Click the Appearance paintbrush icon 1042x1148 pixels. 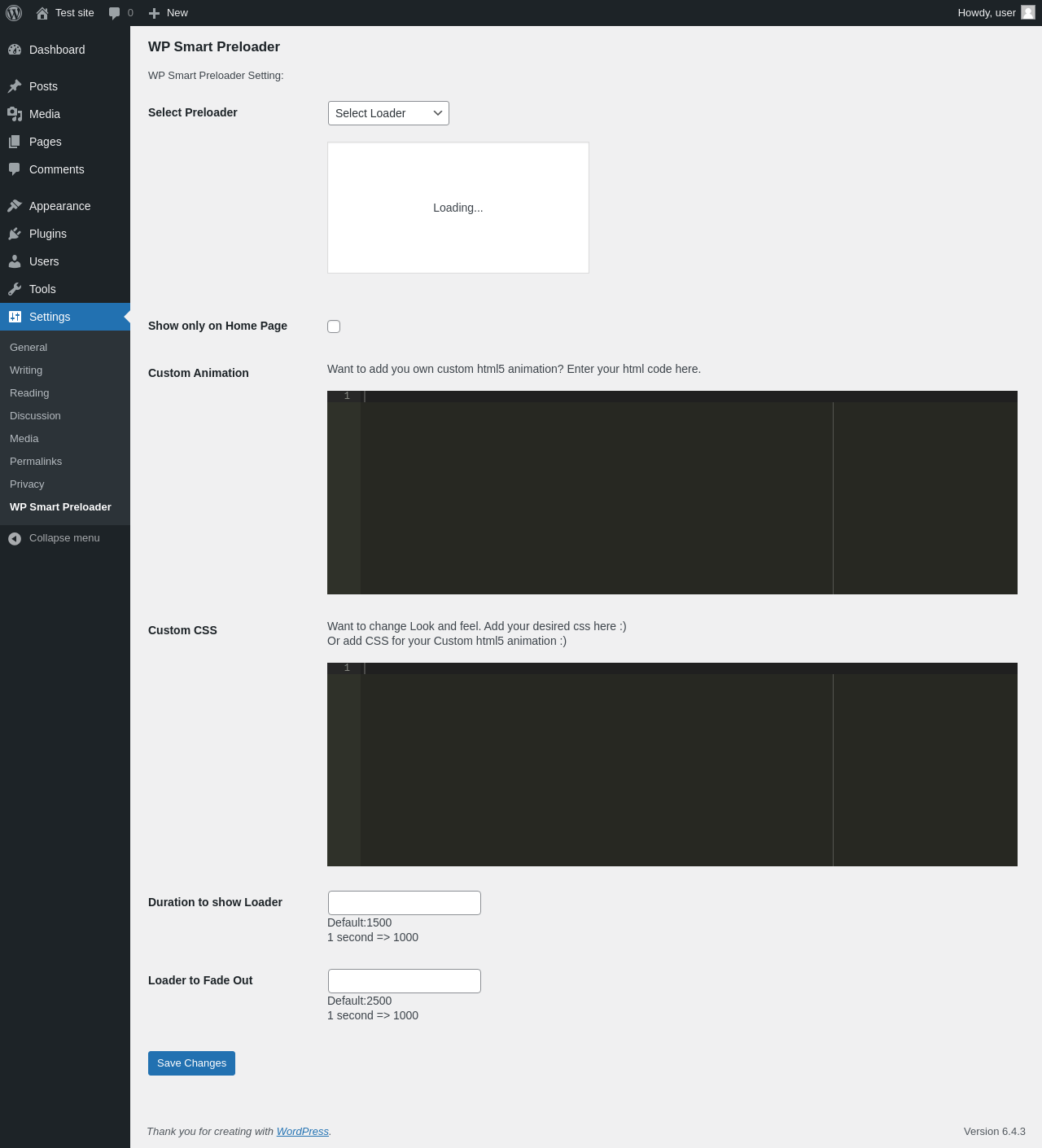click(15, 206)
